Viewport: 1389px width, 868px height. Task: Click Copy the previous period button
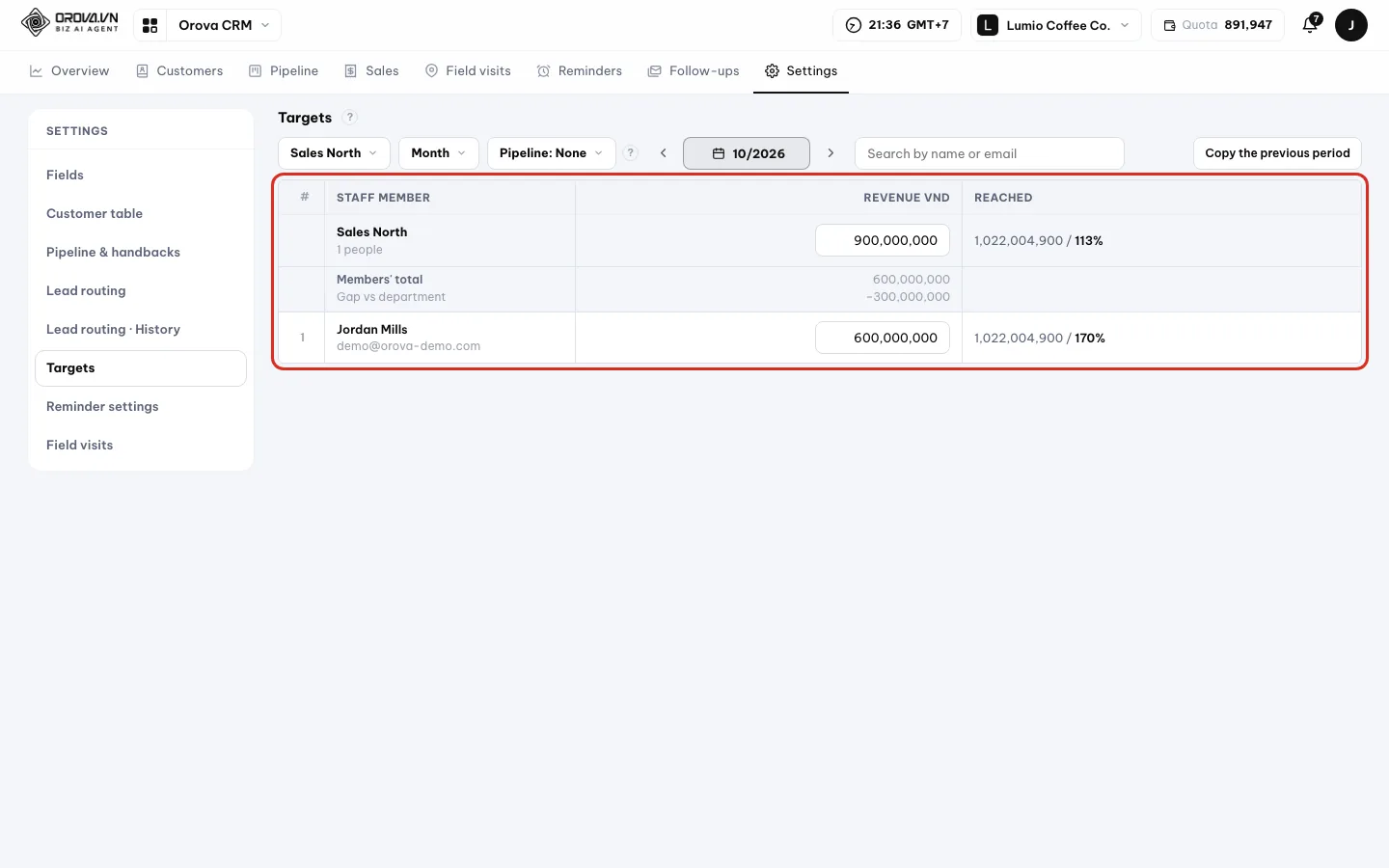(1277, 153)
